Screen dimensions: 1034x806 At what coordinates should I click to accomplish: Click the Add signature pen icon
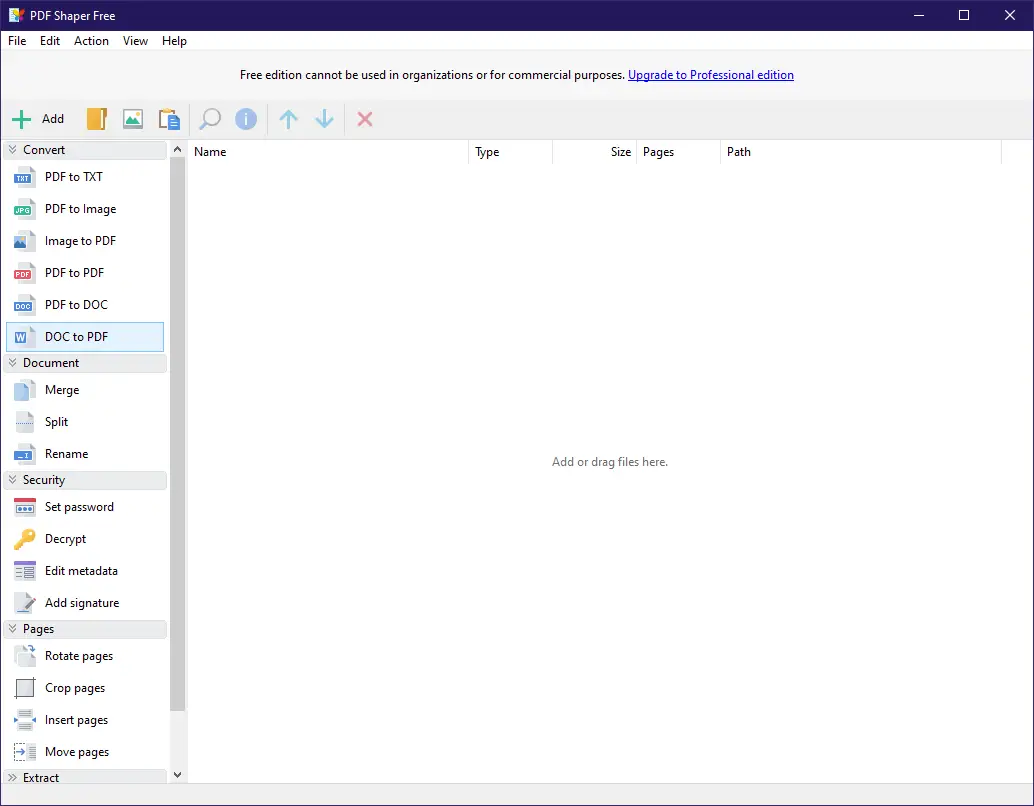tap(24, 603)
